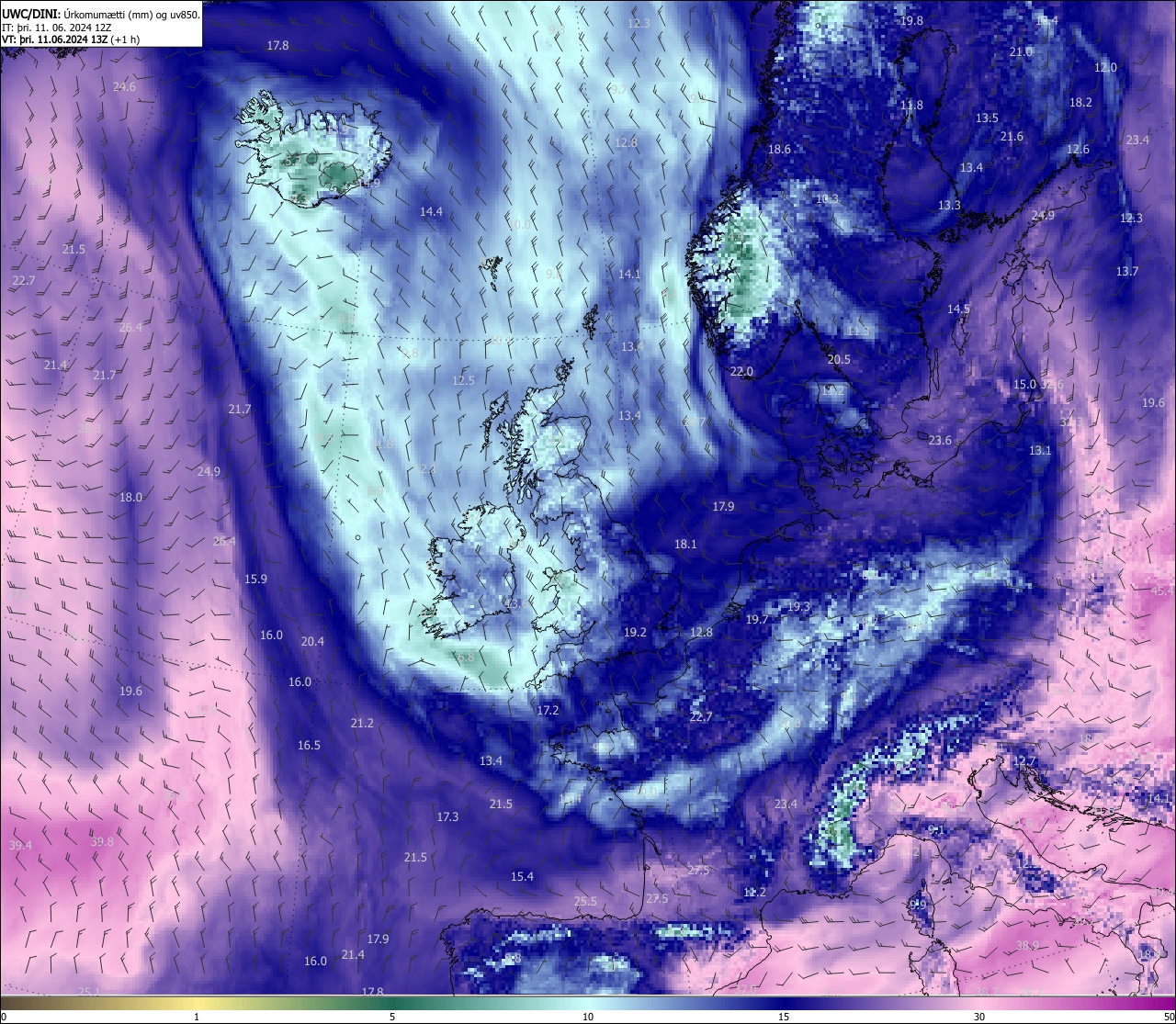Viewport: 1176px width, 1024px height.
Task: Click the 19.2 value on the map
Action: coord(635,632)
